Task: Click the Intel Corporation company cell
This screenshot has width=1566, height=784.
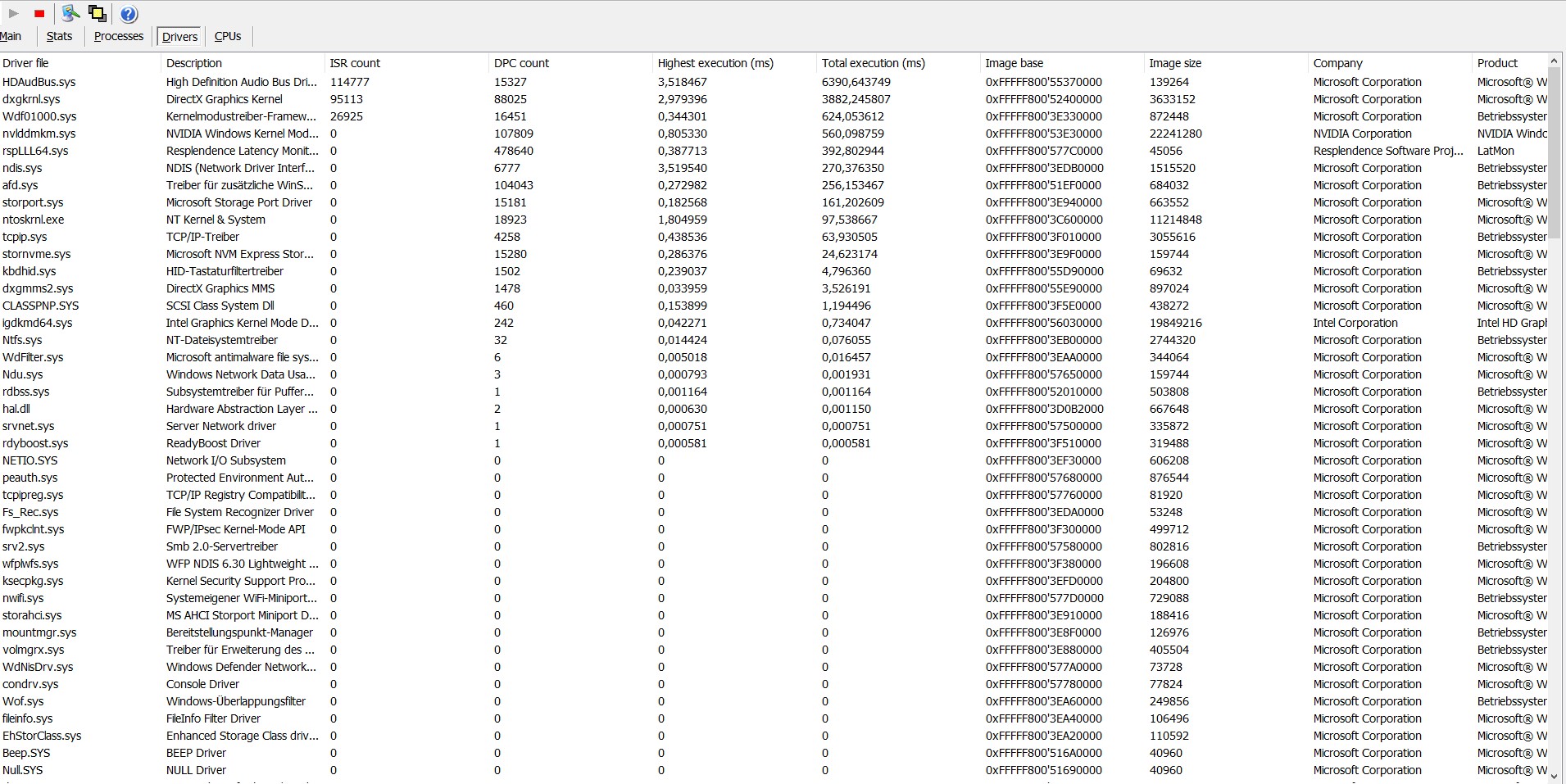Action: [1355, 323]
